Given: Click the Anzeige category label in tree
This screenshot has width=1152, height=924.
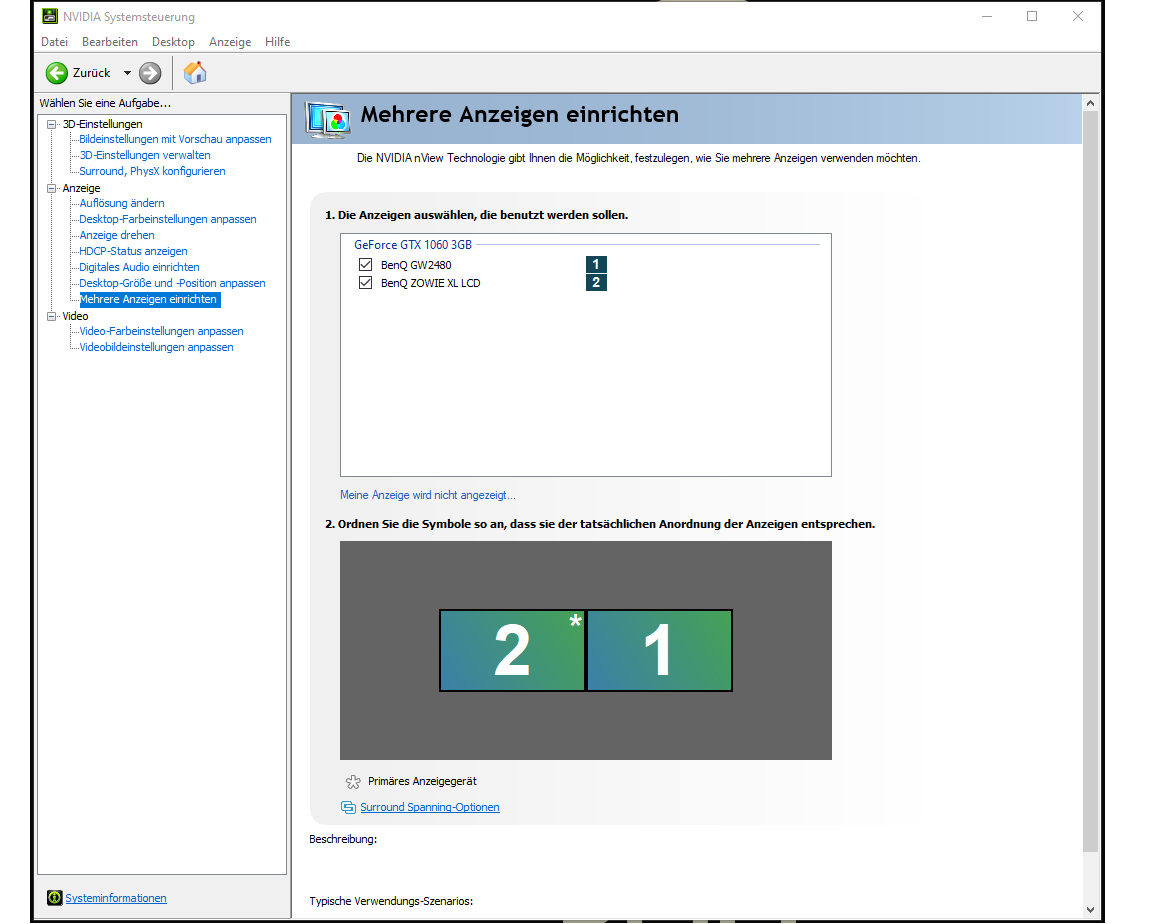Looking at the screenshot, I should (81, 188).
